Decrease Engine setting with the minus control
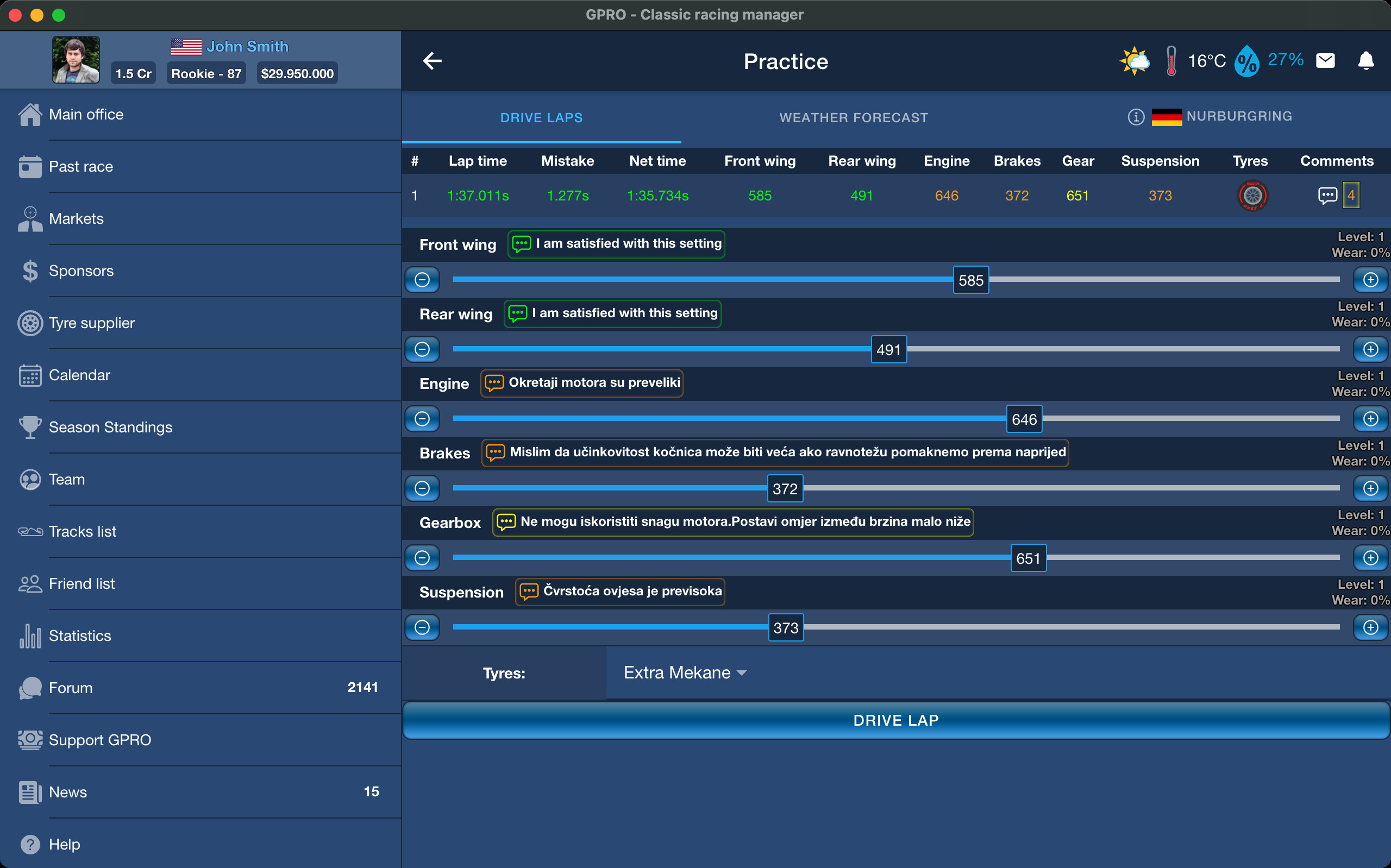This screenshot has width=1391, height=868. click(422, 418)
